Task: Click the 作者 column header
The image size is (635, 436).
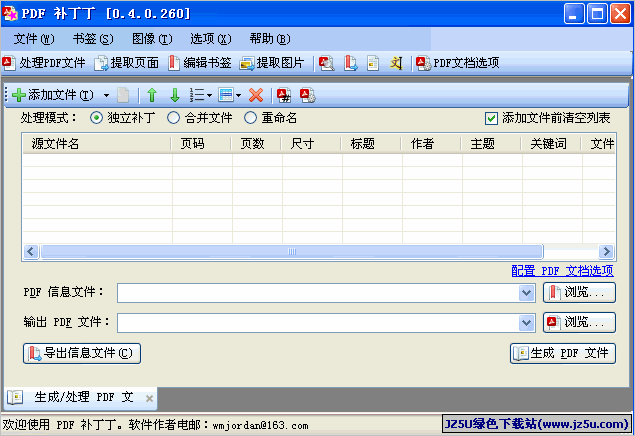Action: tap(431, 144)
